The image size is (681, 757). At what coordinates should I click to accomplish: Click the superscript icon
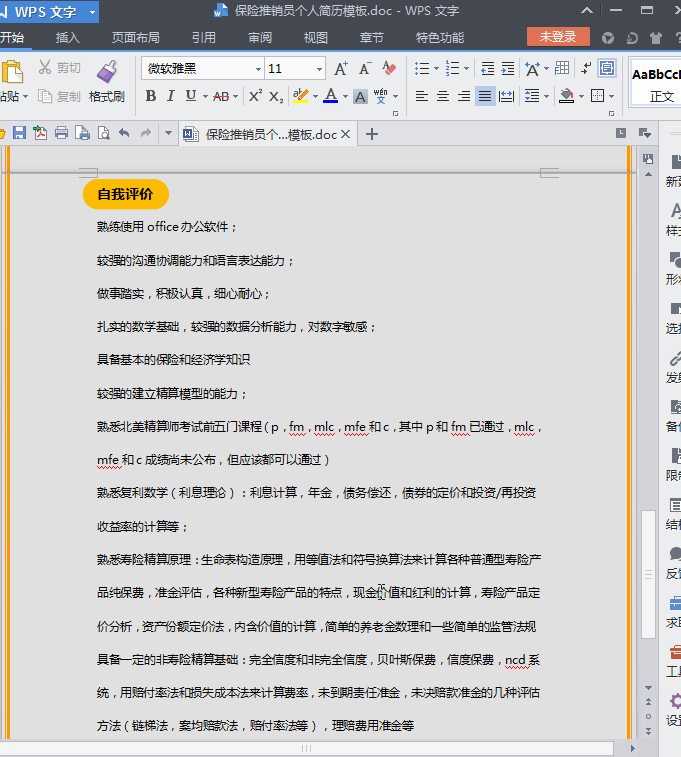[255, 96]
